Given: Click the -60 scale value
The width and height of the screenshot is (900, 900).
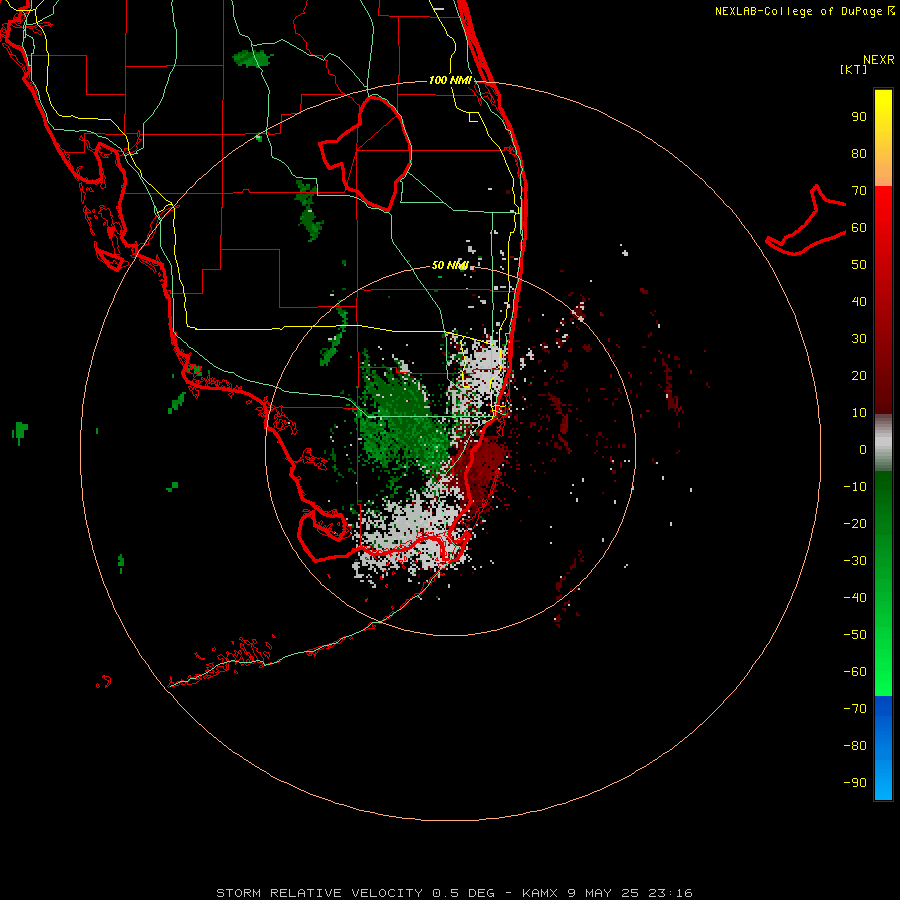Looking at the screenshot, I should point(855,672).
